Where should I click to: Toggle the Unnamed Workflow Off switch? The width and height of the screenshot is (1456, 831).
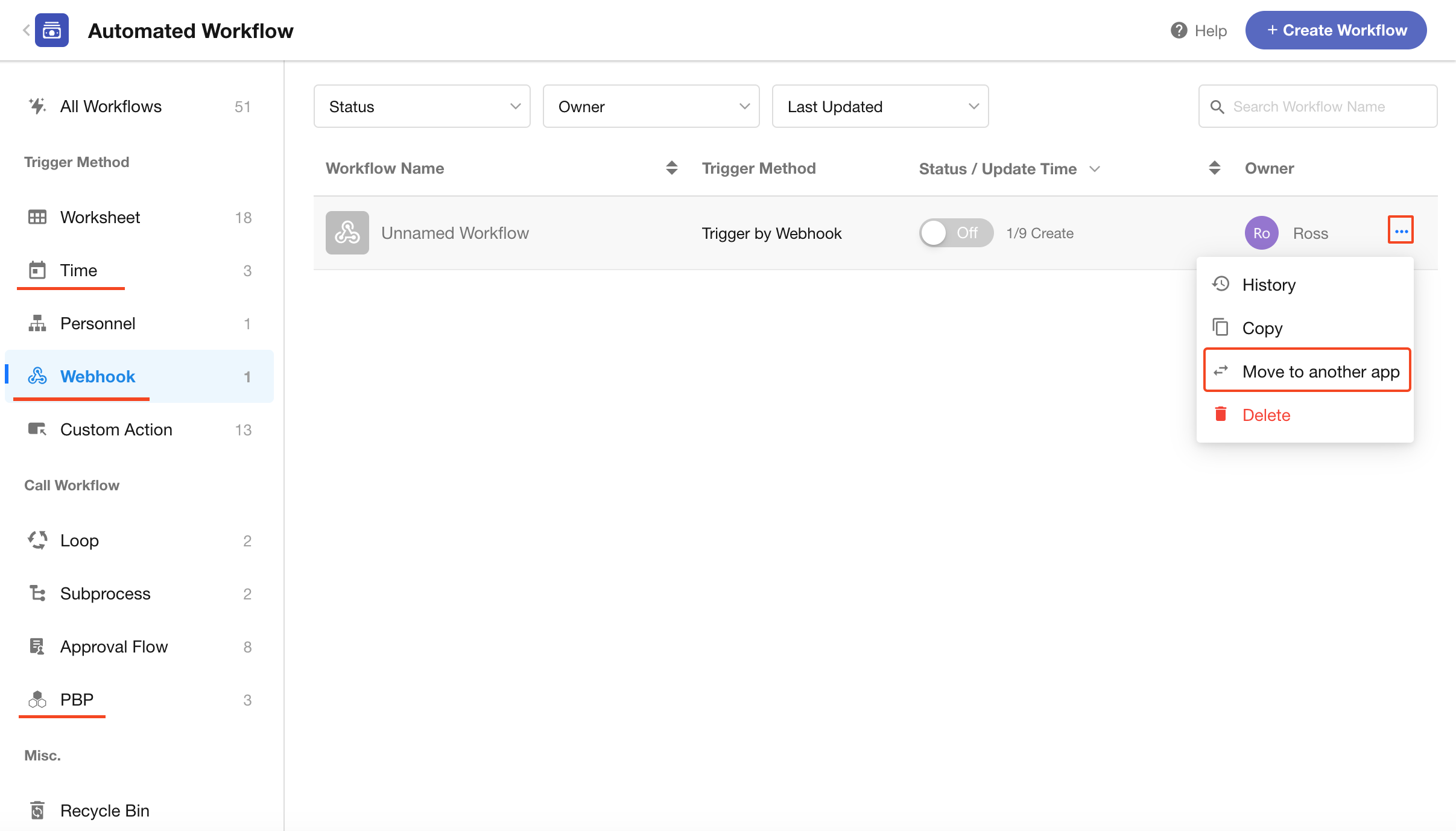tap(955, 233)
